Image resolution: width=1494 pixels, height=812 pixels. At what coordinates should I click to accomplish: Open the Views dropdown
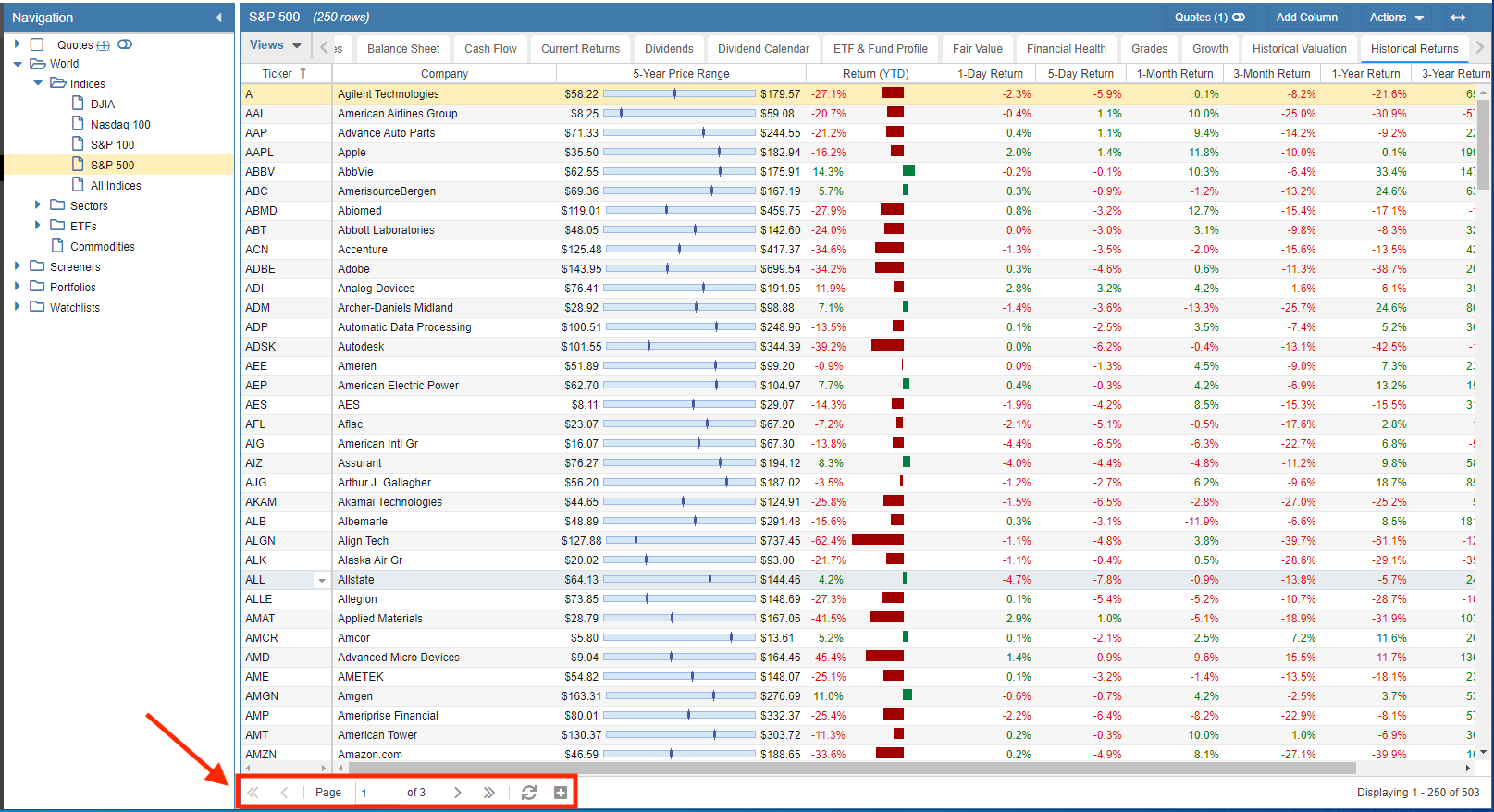276,45
